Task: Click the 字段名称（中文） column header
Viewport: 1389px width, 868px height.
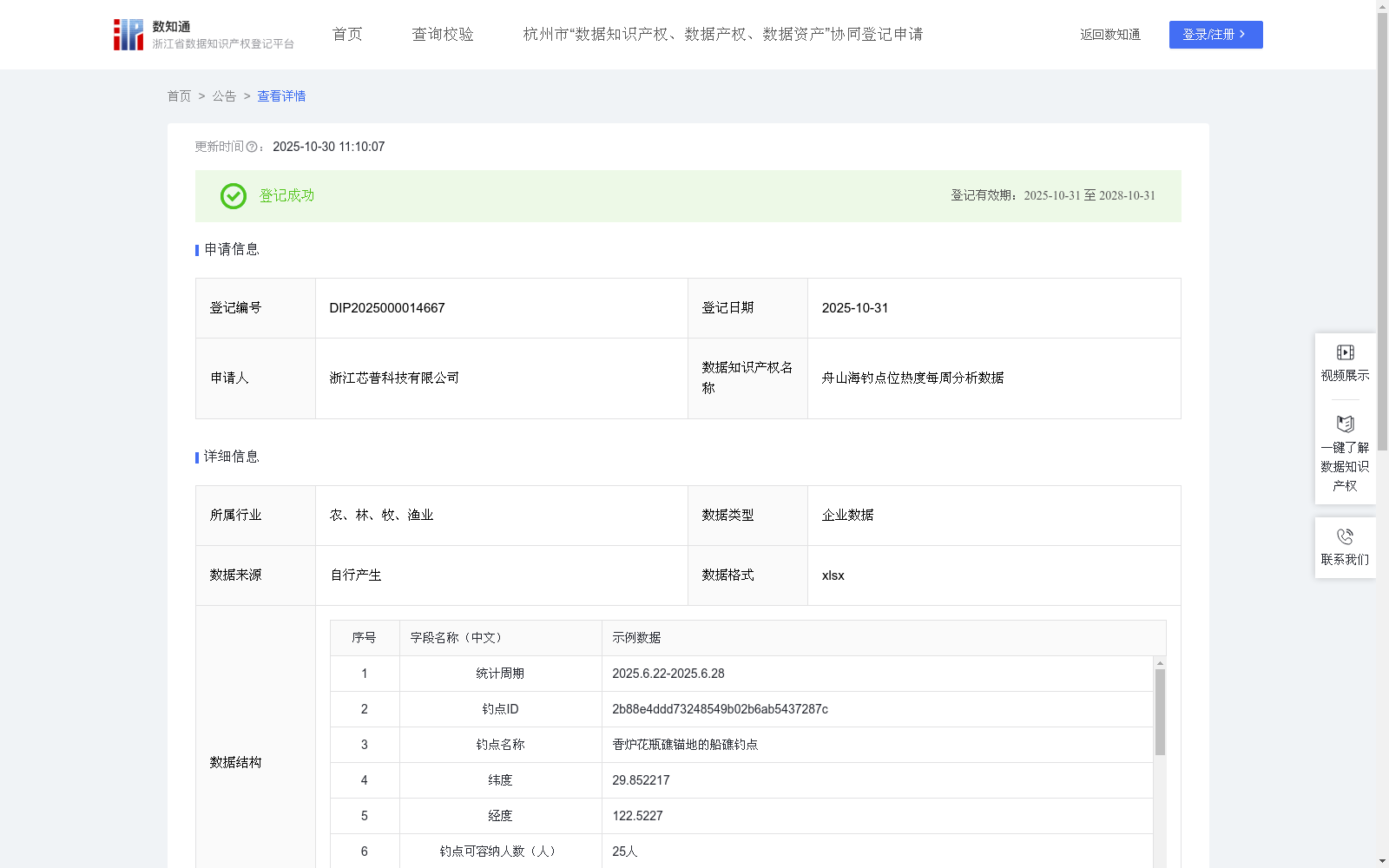Action: (x=501, y=638)
